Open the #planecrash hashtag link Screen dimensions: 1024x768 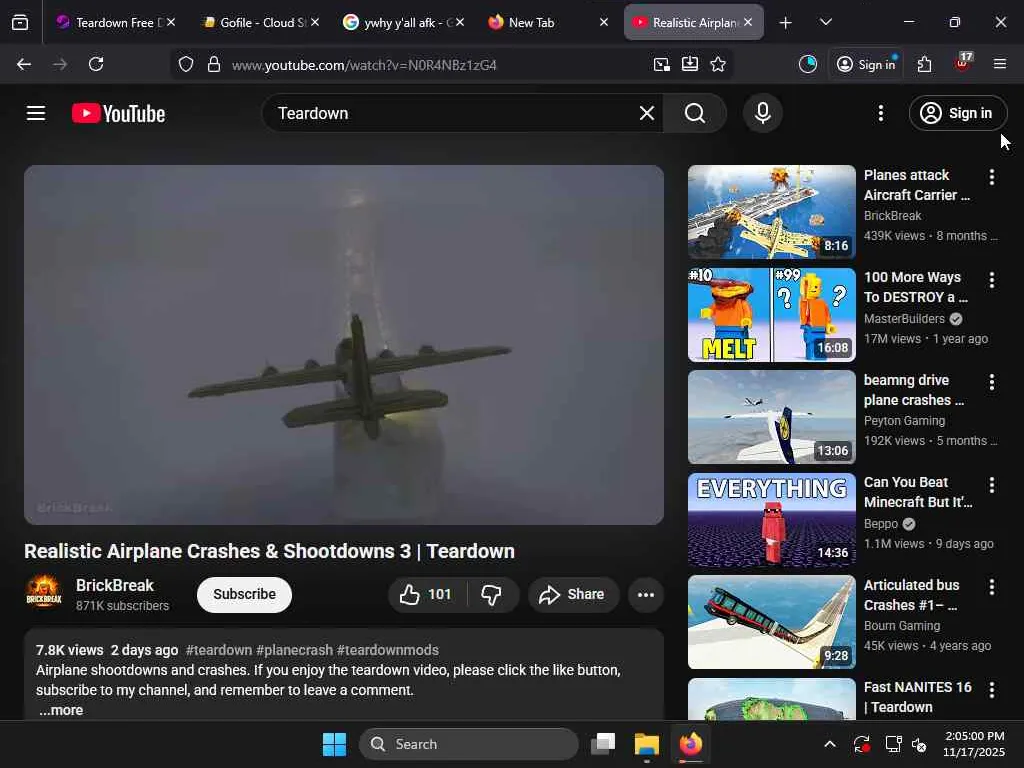click(295, 650)
